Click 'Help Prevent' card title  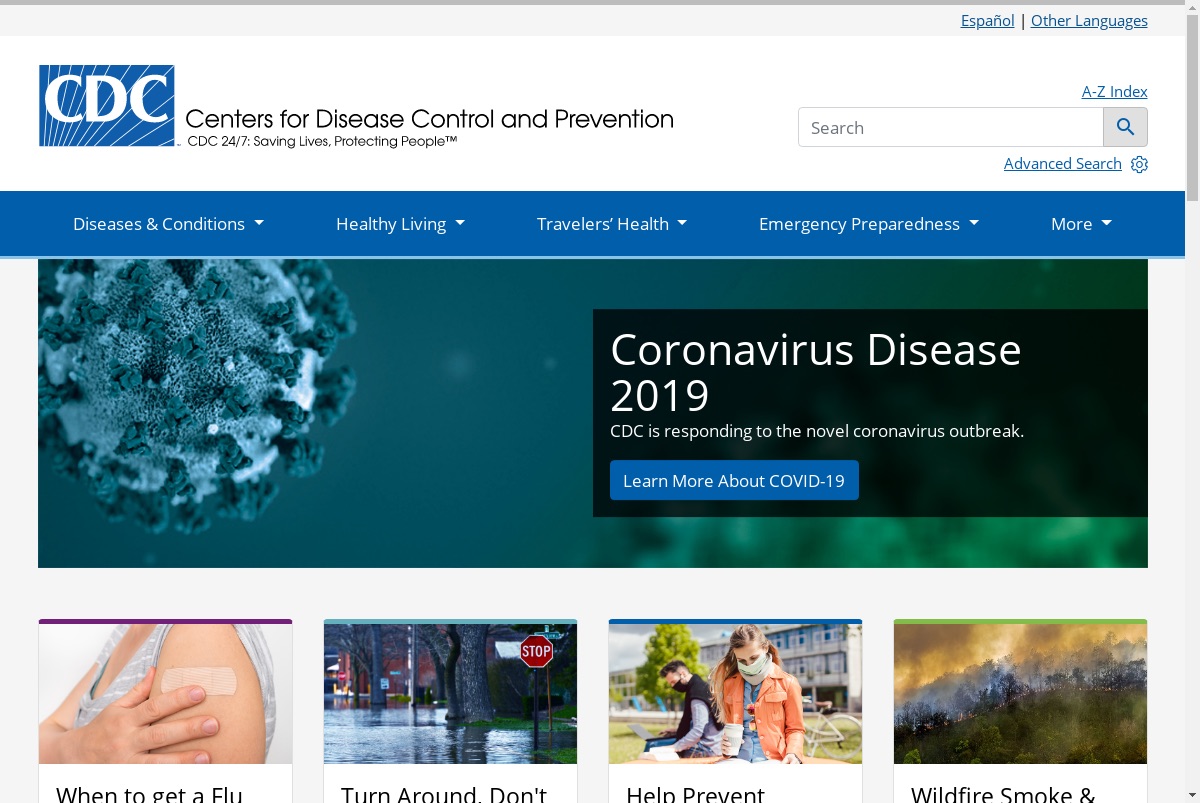695,794
